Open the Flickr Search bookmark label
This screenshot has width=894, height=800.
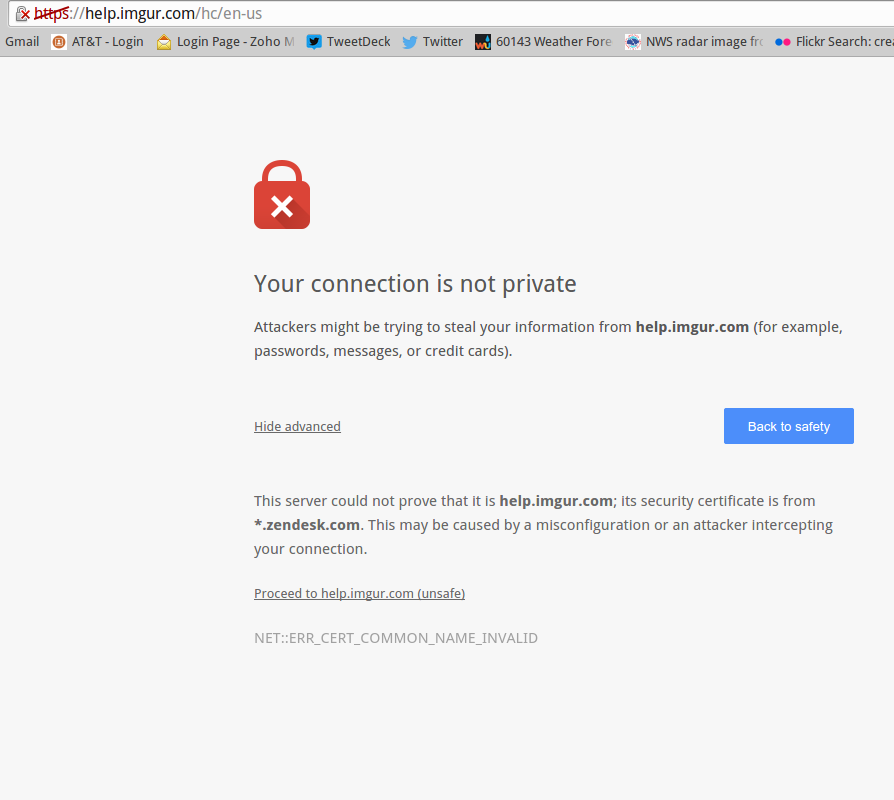click(x=844, y=42)
